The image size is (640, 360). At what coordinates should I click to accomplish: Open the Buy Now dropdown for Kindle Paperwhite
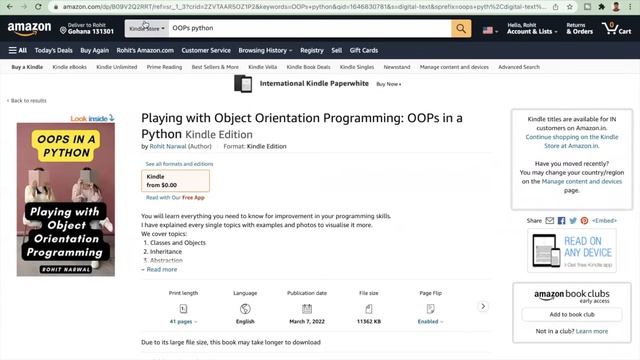tap(389, 84)
